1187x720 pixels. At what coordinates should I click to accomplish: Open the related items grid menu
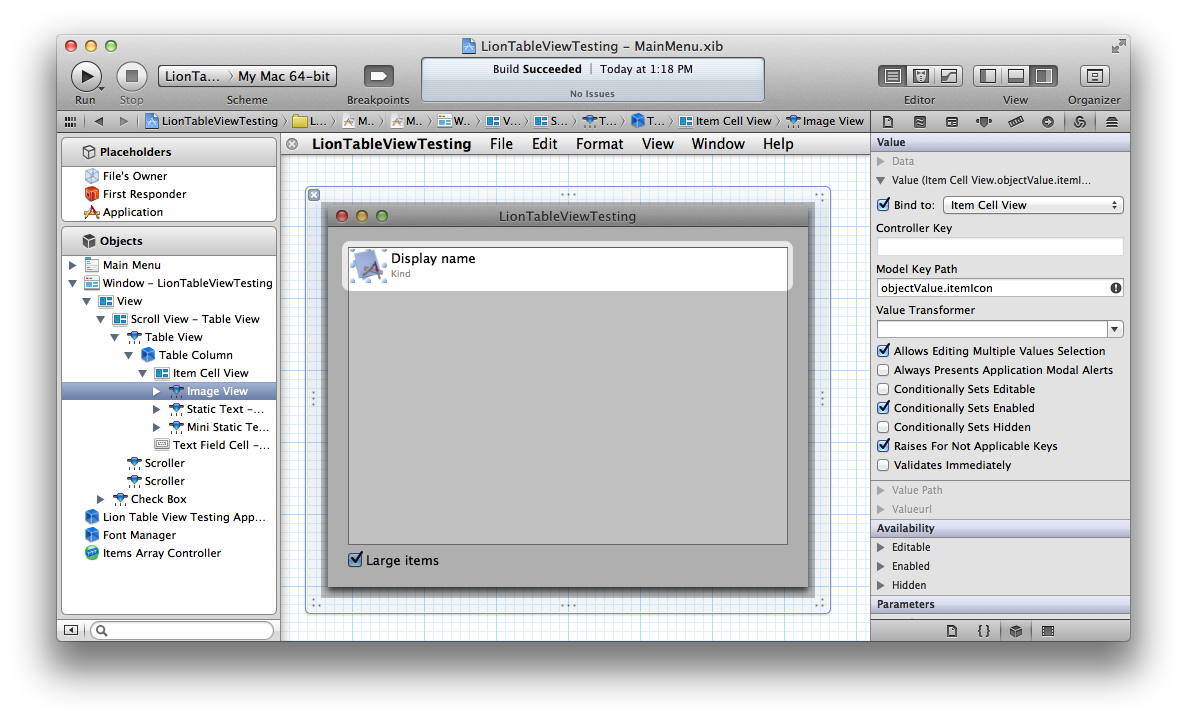tap(70, 121)
